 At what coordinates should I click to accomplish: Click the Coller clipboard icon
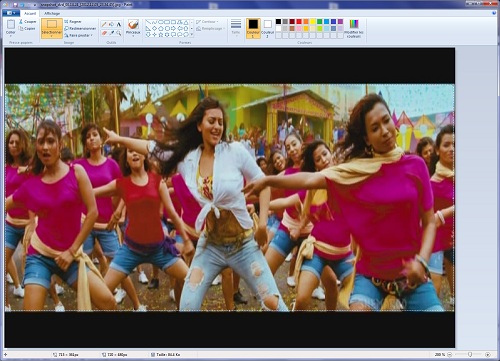tap(11, 24)
